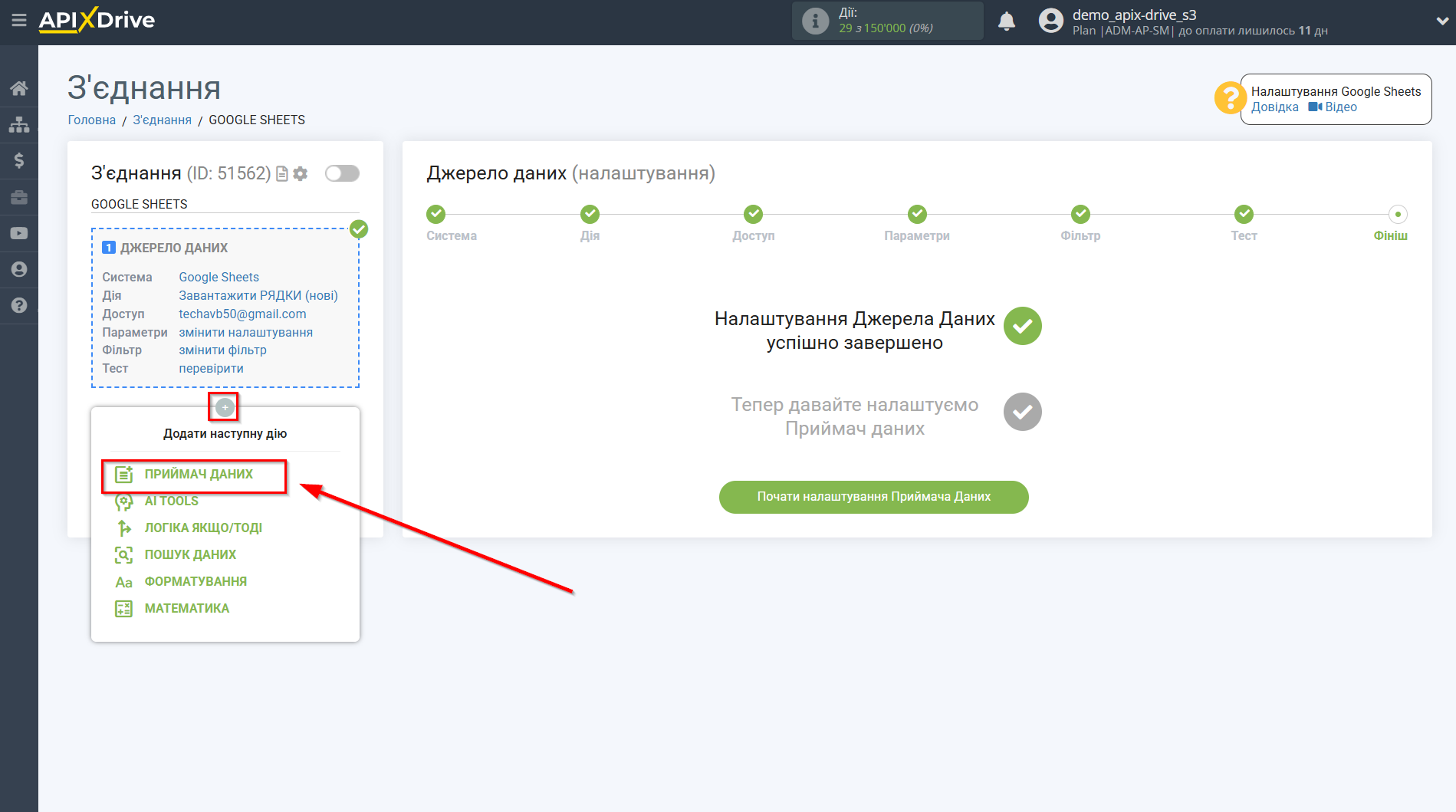Click the ApiX-Drive logo
The image size is (1456, 812).
pyautogui.click(x=97, y=20)
